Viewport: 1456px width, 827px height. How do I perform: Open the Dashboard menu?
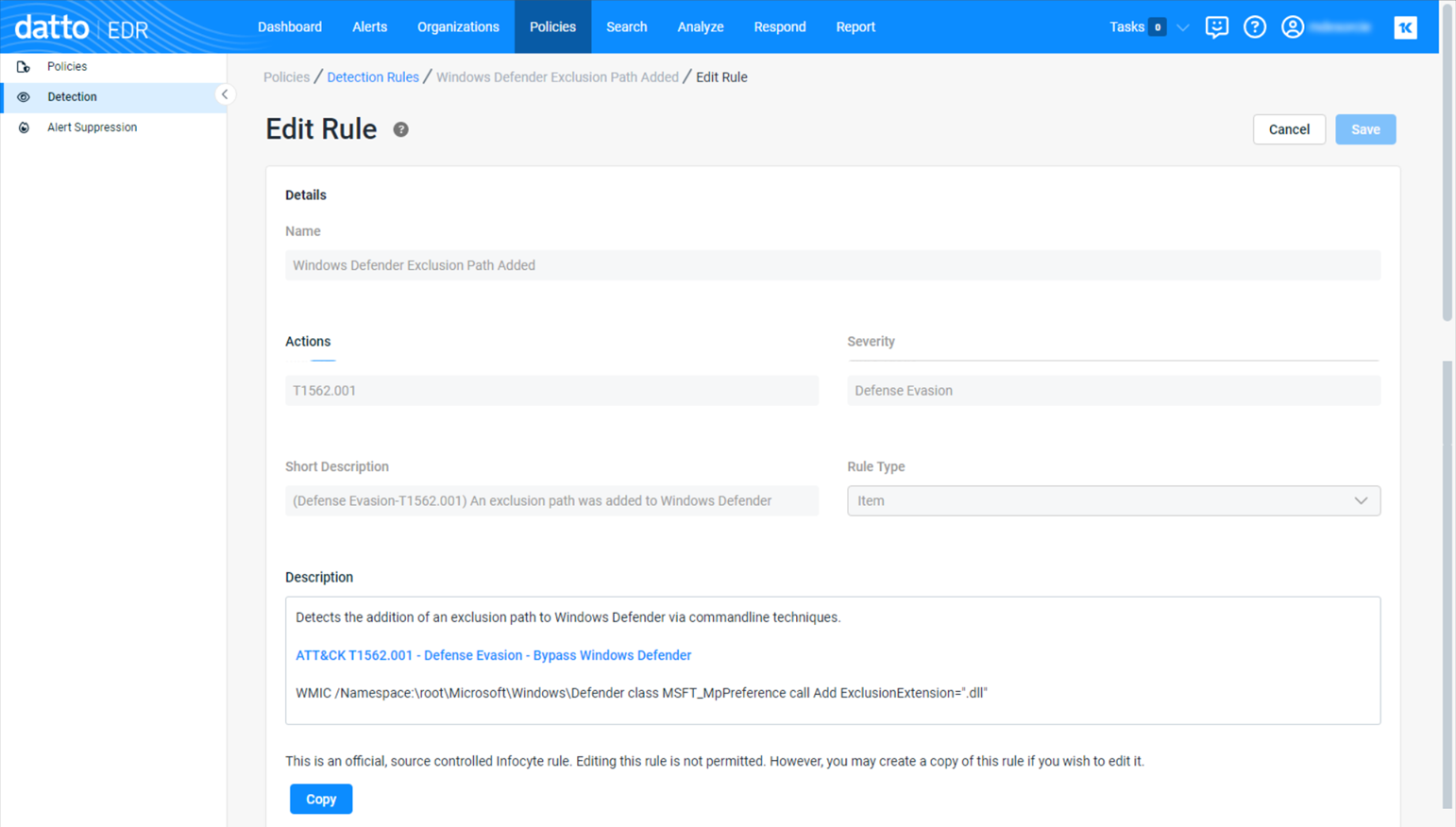(290, 26)
